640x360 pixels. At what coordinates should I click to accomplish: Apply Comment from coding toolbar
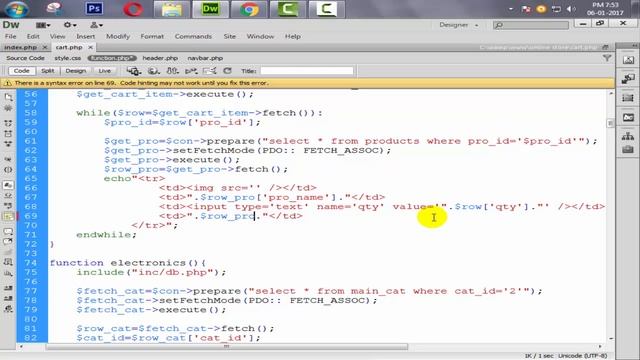(x=8, y=231)
